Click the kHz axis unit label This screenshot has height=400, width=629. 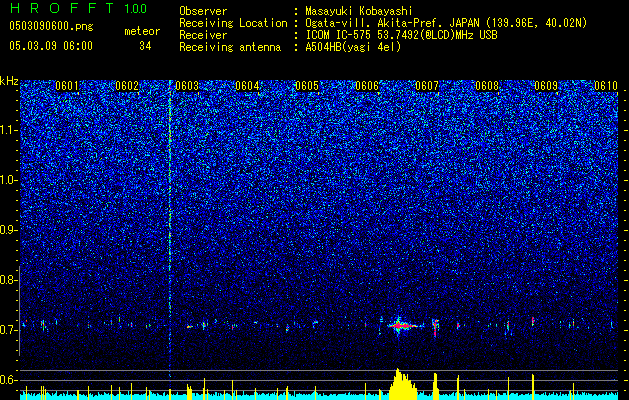pyautogui.click(x=9, y=81)
